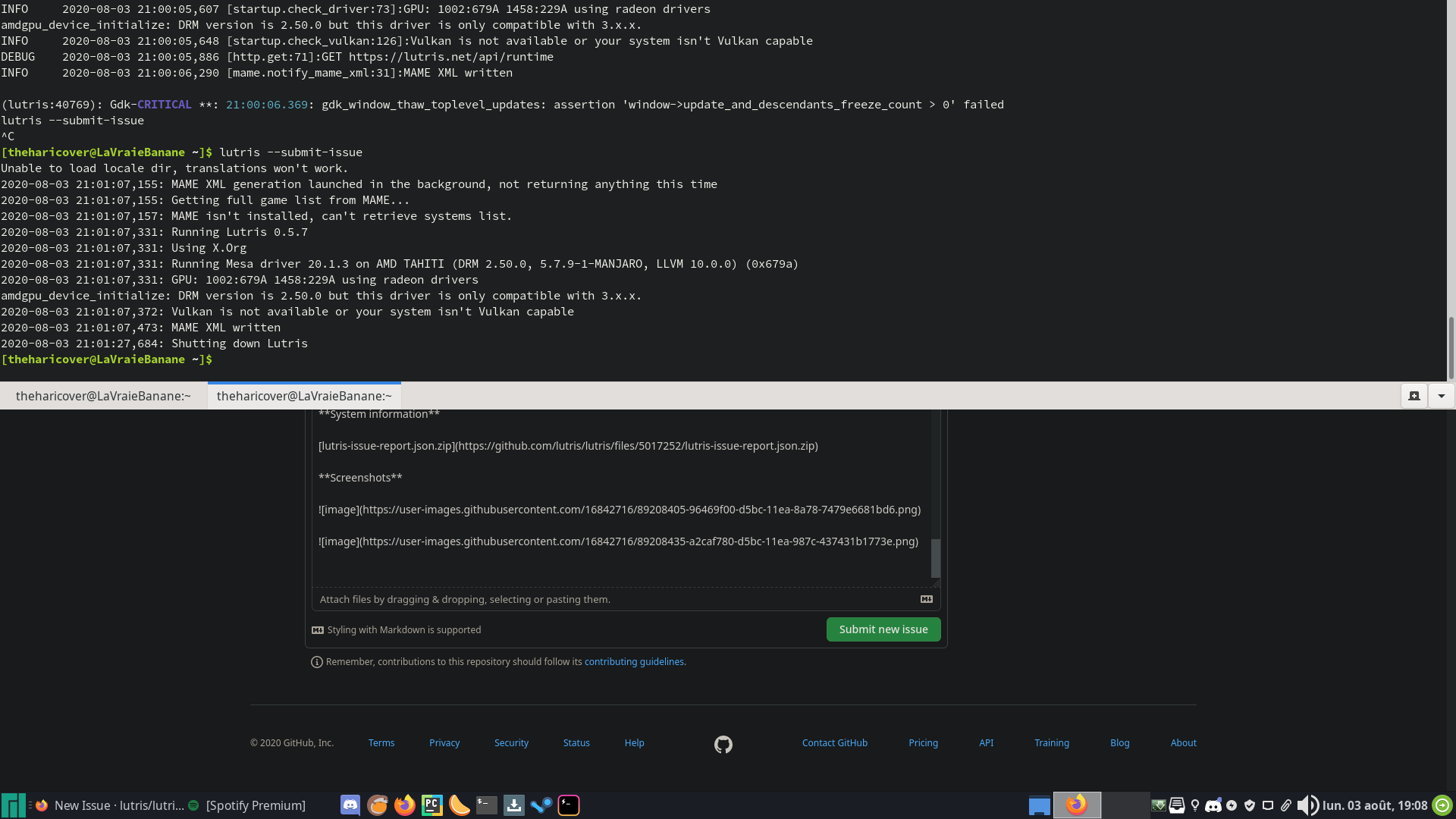Launch Discord from the taskbar
This screenshot has width=1456, height=819.
tap(350, 805)
